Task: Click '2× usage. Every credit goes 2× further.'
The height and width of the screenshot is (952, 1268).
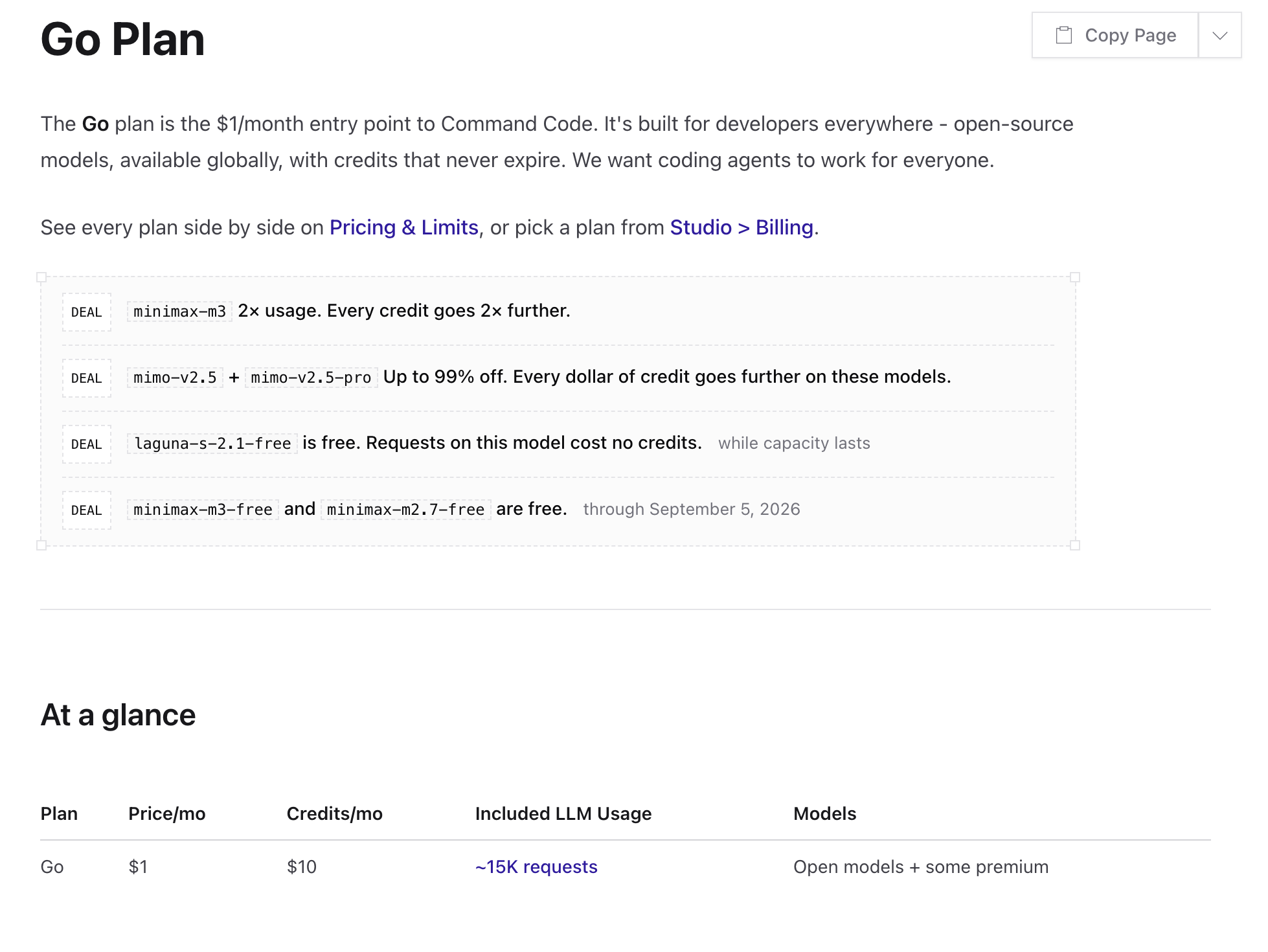Action: [x=404, y=311]
